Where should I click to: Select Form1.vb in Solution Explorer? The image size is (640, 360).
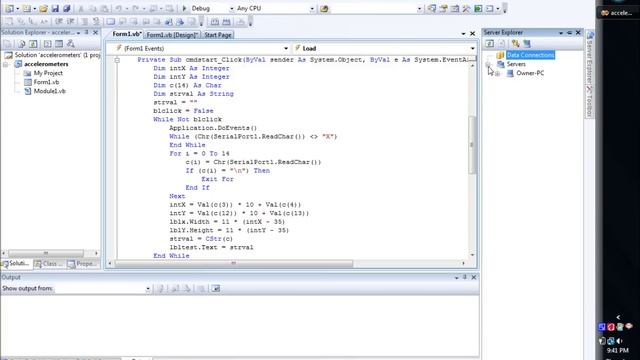click(x=46, y=82)
